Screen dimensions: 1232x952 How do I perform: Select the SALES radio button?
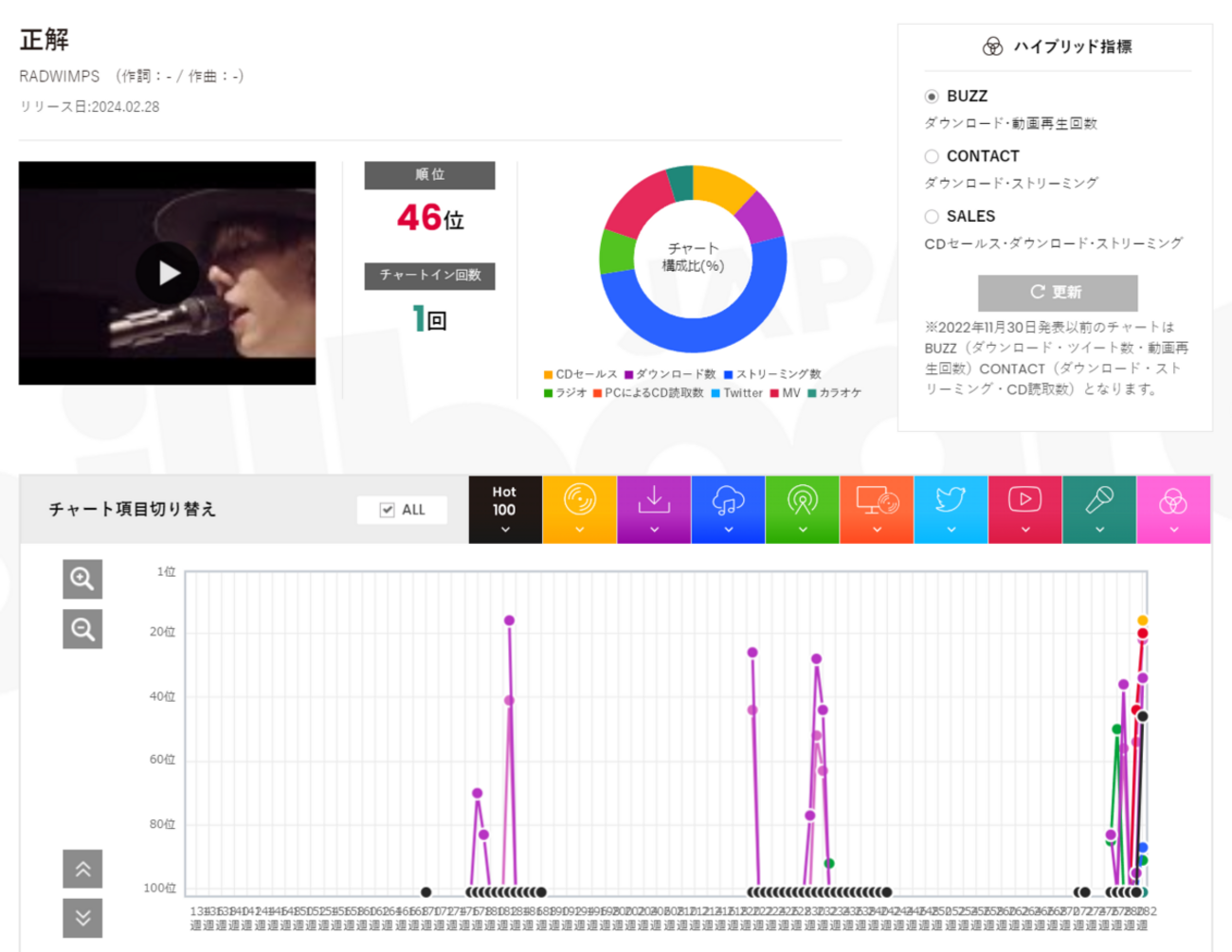point(932,216)
